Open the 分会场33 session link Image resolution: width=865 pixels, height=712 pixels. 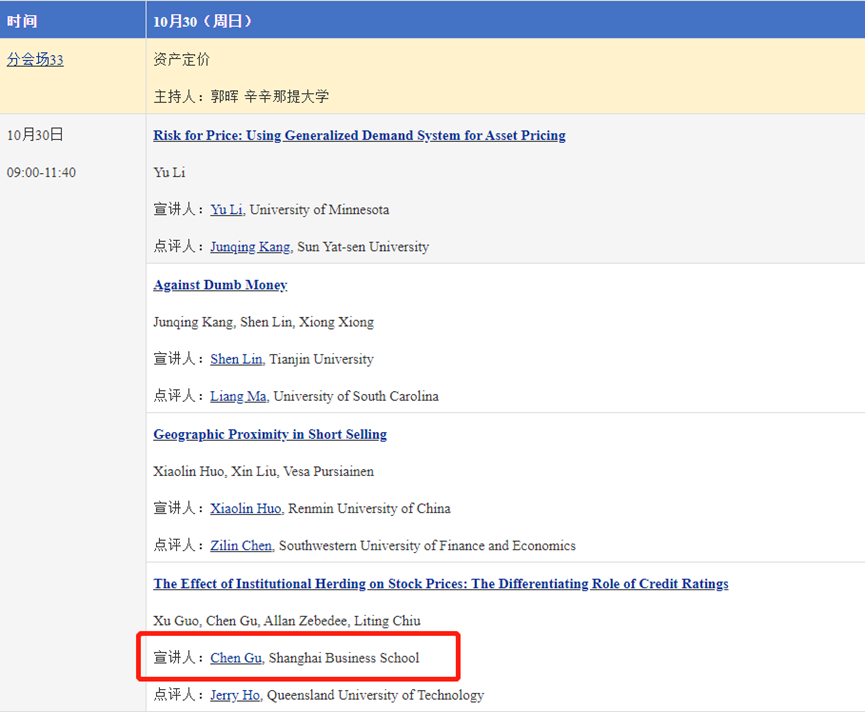pyautogui.click(x=35, y=59)
